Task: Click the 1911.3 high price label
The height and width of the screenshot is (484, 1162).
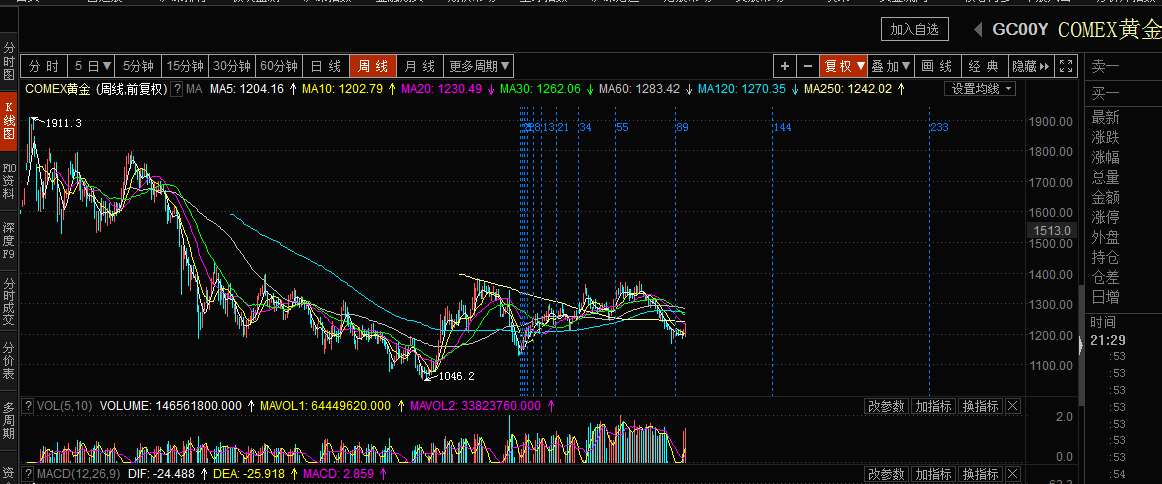Action: click(x=64, y=123)
